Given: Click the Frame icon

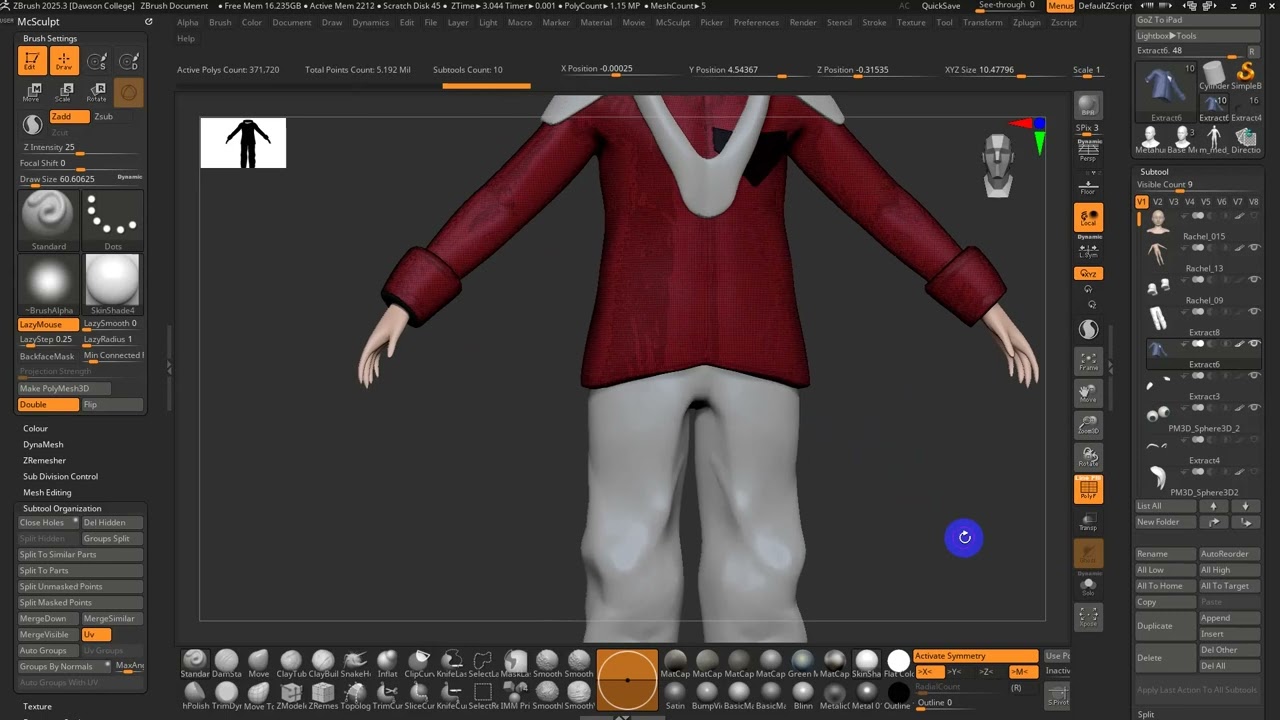Looking at the screenshot, I should [1088, 360].
